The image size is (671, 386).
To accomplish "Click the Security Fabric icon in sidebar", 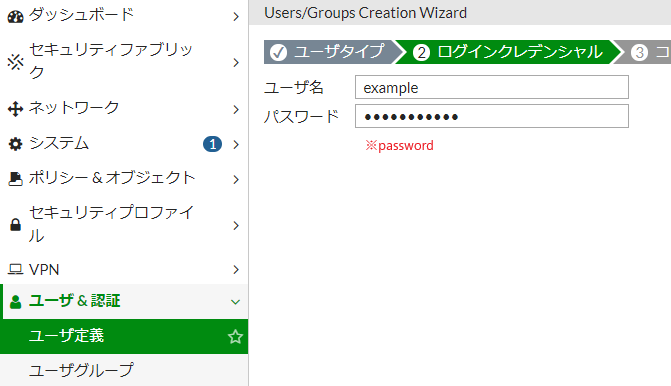I will [15, 62].
